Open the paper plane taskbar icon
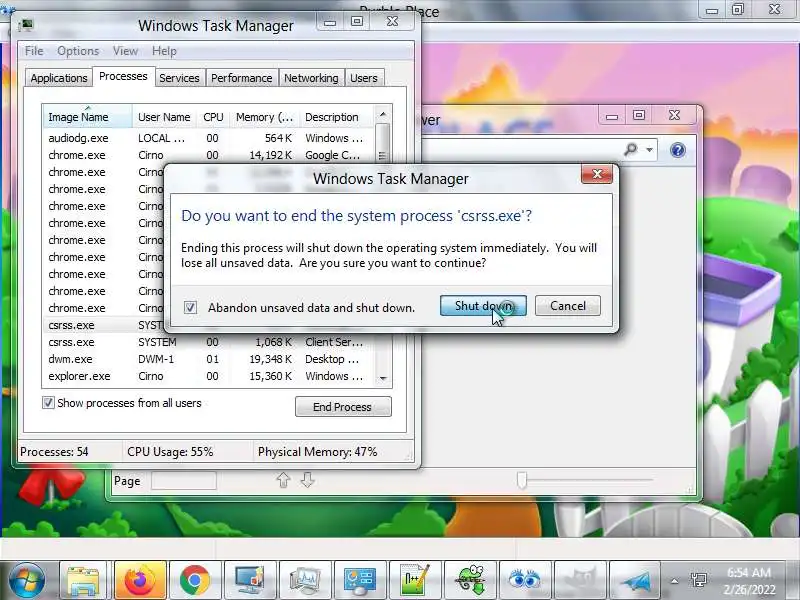Viewport: 800px width, 600px height. [x=635, y=581]
